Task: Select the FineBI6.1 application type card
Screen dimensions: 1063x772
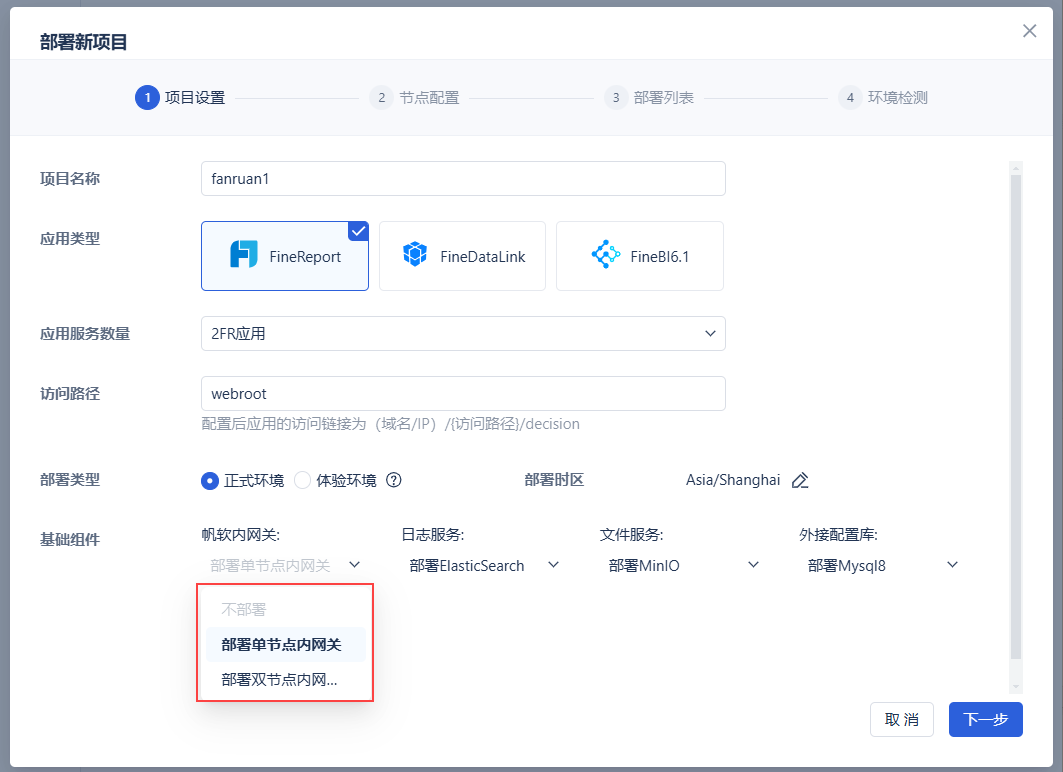Action: (640, 256)
